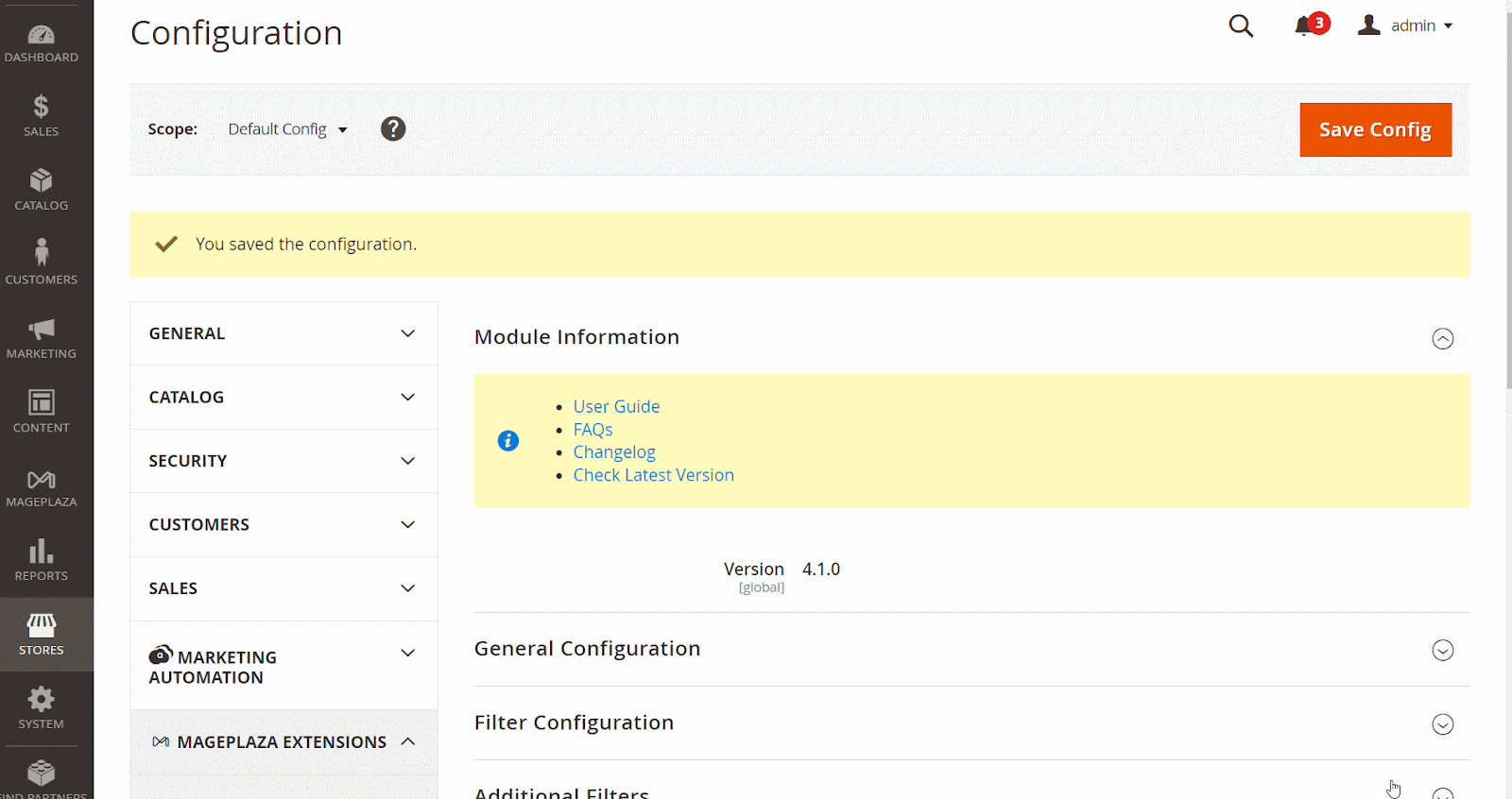Viewport: 1512px width, 799px height.
Task: Click the Save Config button
Action: tap(1375, 130)
